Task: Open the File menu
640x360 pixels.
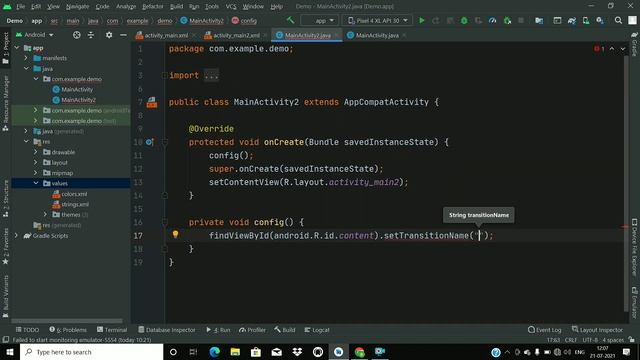Action: pos(20,7)
